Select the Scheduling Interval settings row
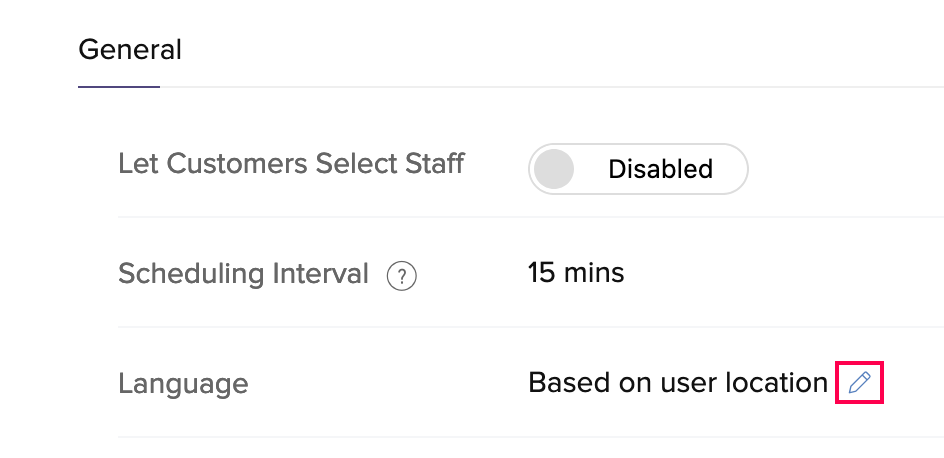The width and height of the screenshot is (944, 458). pyautogui.click(x=531, y=273)
